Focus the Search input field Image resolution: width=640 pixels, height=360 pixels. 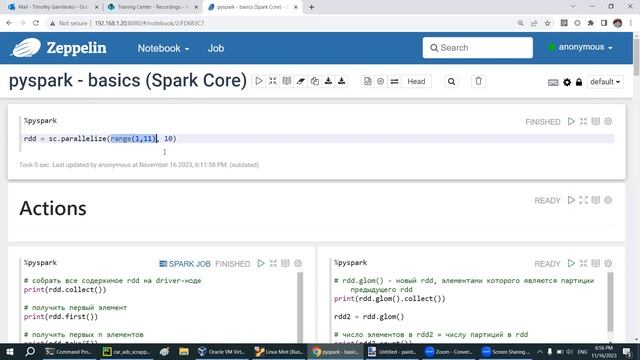[x=478, y=48]
